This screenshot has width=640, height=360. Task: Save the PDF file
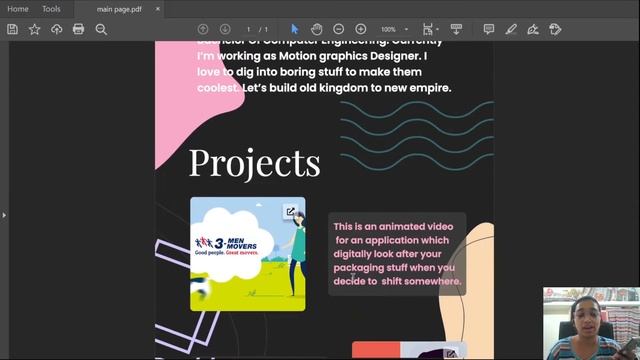[x=12, y=29]
